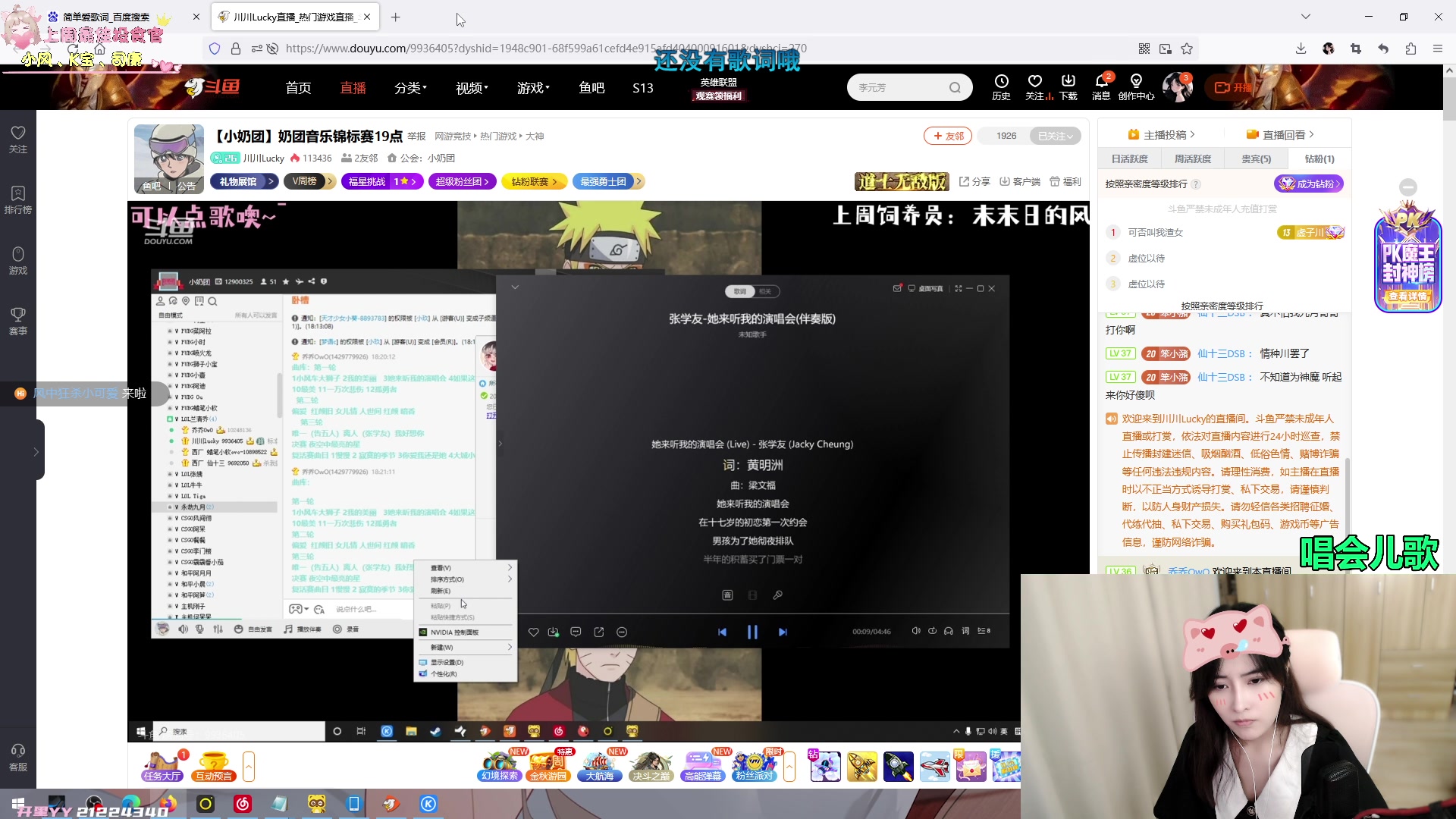Click the 成为钻粉 button
The width and height of the screenshot is (1456, 819).
1309,184
